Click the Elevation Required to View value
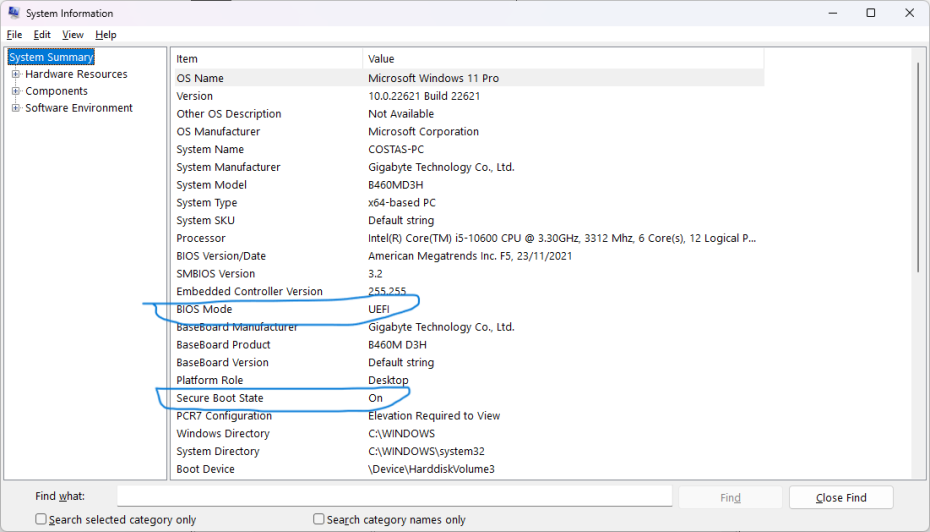Screen dimensions: 930x532 click(434, 416)
